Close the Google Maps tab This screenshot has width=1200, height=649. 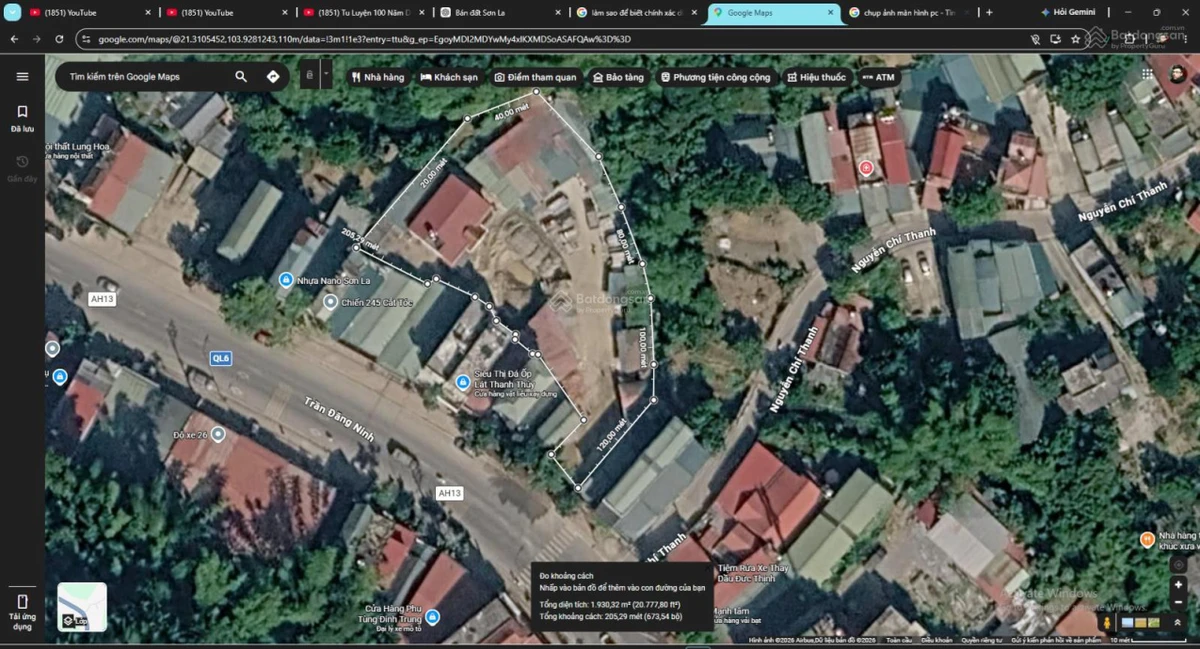829,12
